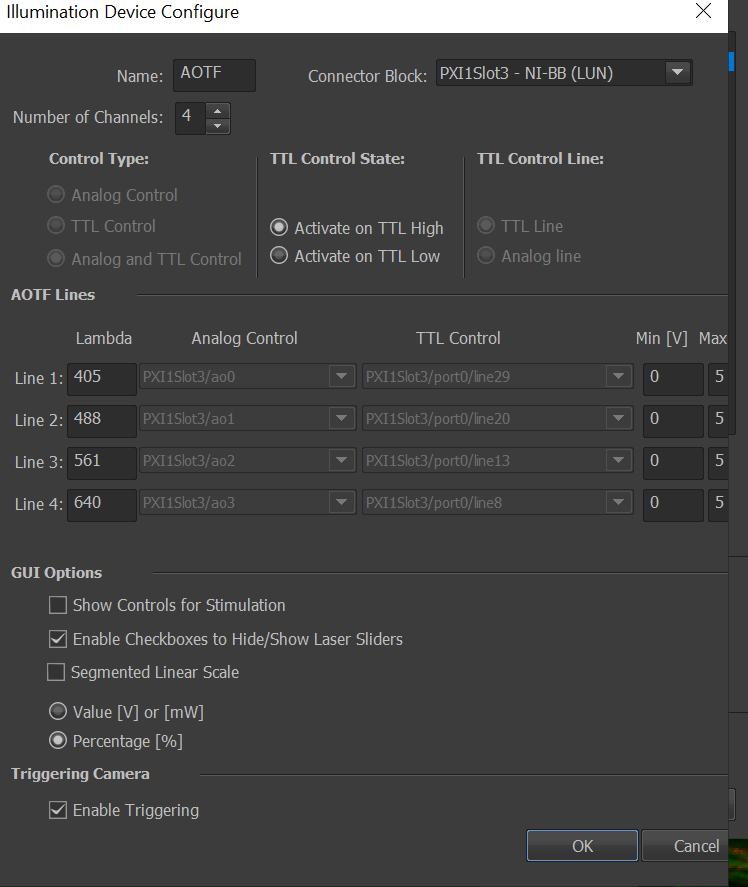This screenshot has width=748, height=887.
Task: Click the Line 2 Lambda field 488
Action: pyautogui.click(x=102, y=419)
